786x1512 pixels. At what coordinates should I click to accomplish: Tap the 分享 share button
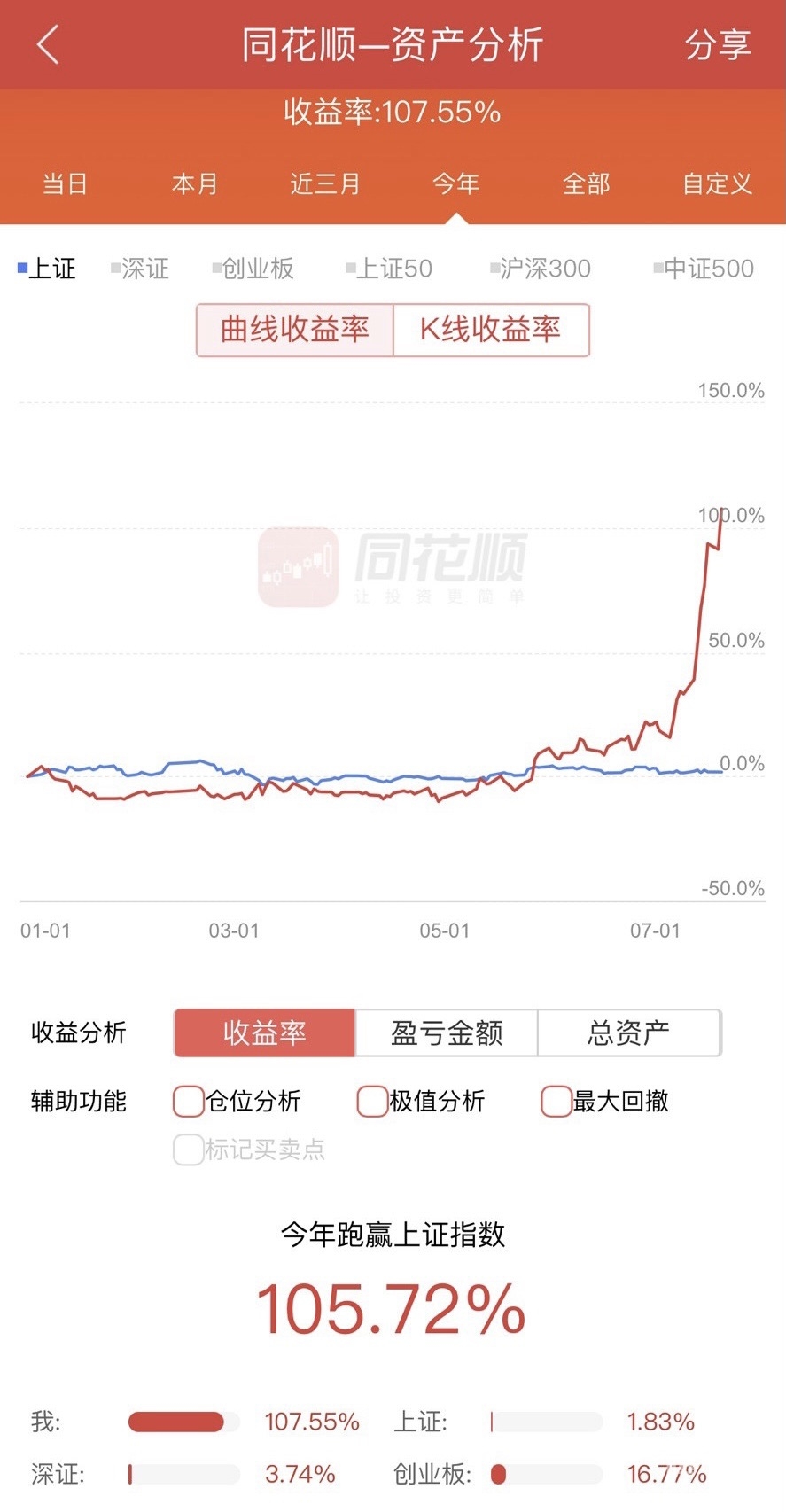point(717,44)
